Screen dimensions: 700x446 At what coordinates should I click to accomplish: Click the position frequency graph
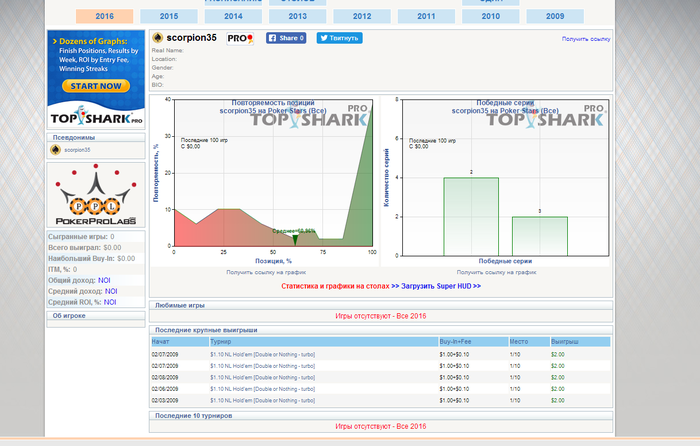(x=266, y=181)
